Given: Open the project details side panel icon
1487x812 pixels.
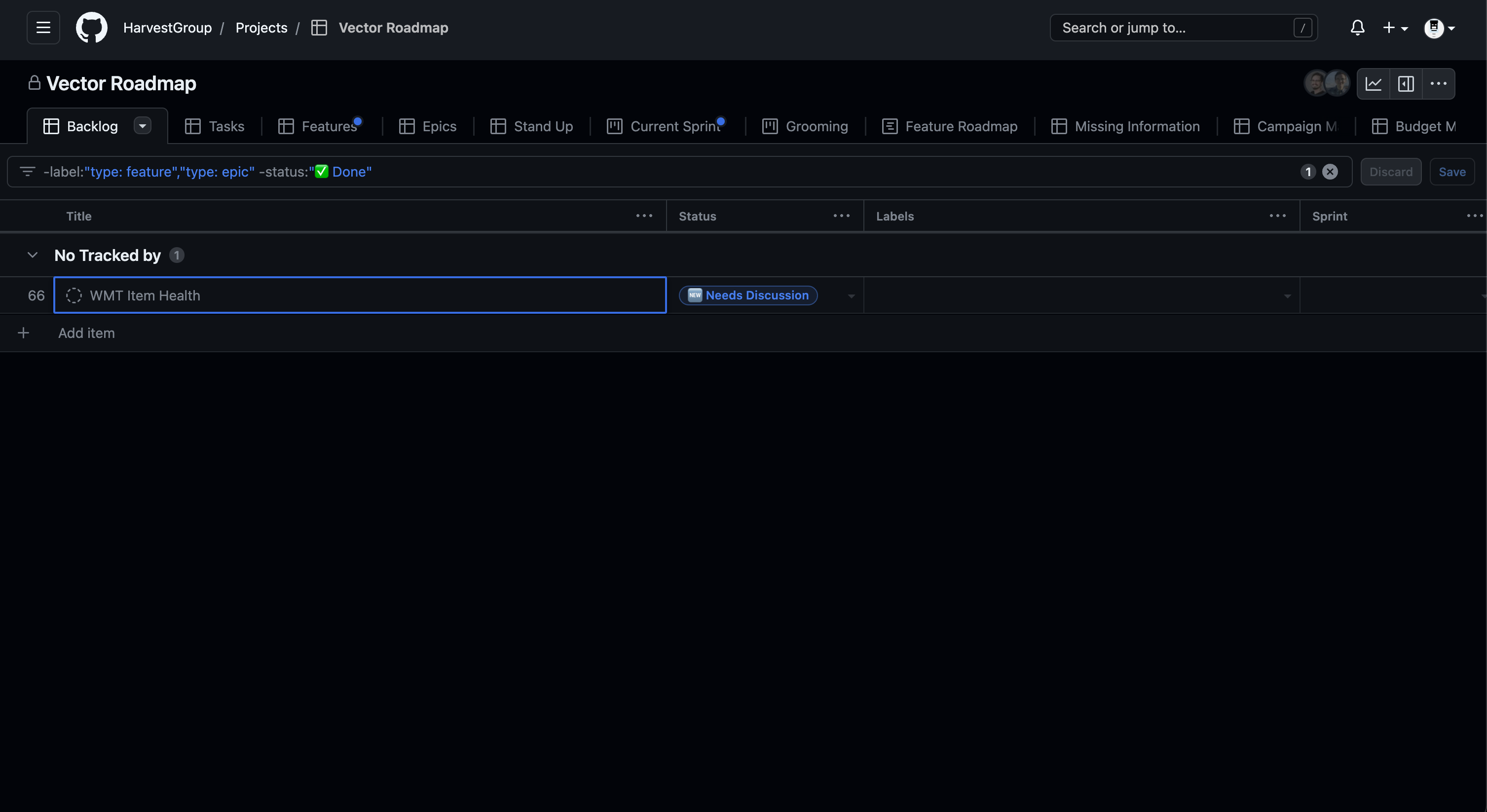Looking at the screenshot, I should point(1406,84).
